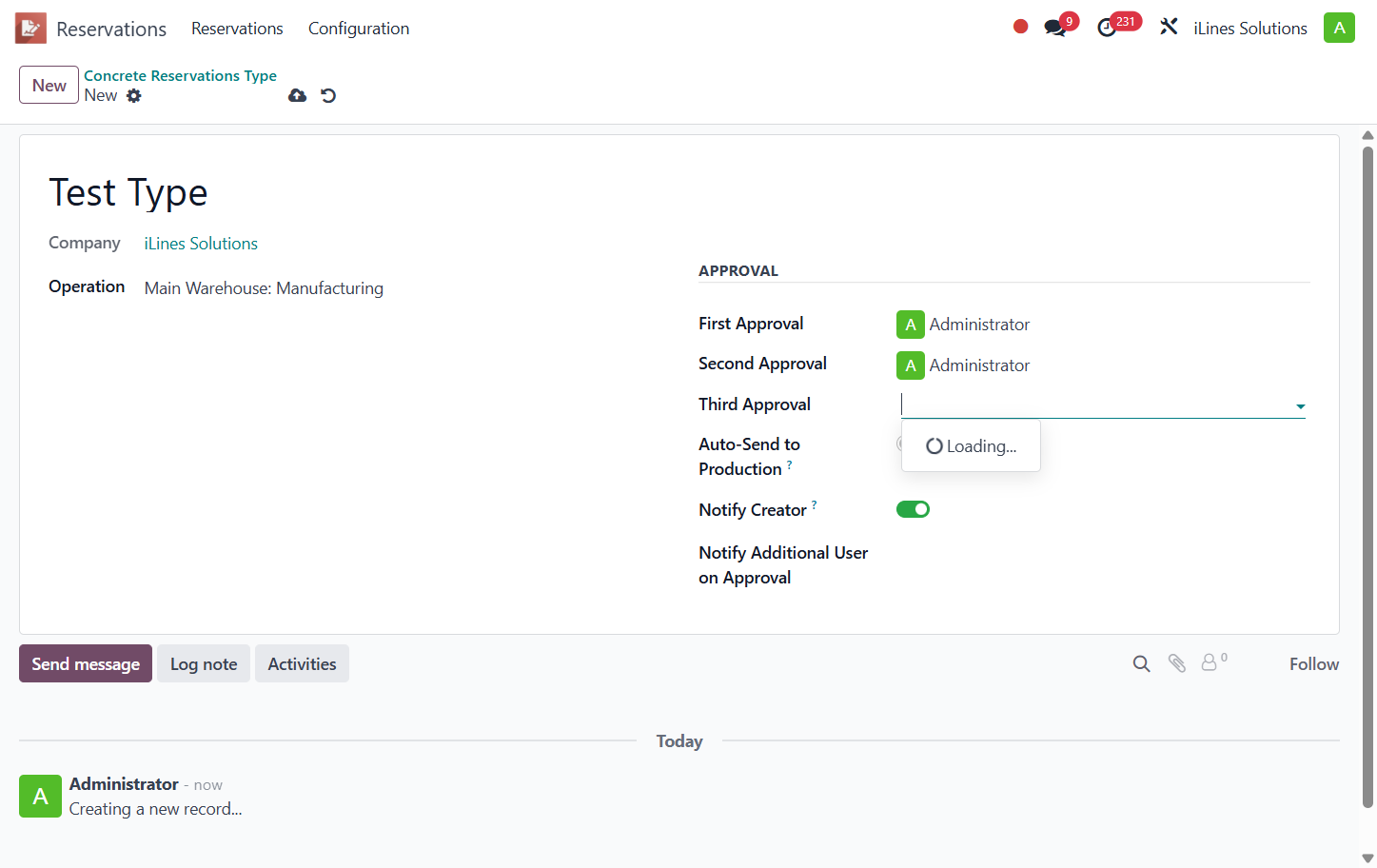
Task: Open the Configuration menu
Action: tap(359, 29)
